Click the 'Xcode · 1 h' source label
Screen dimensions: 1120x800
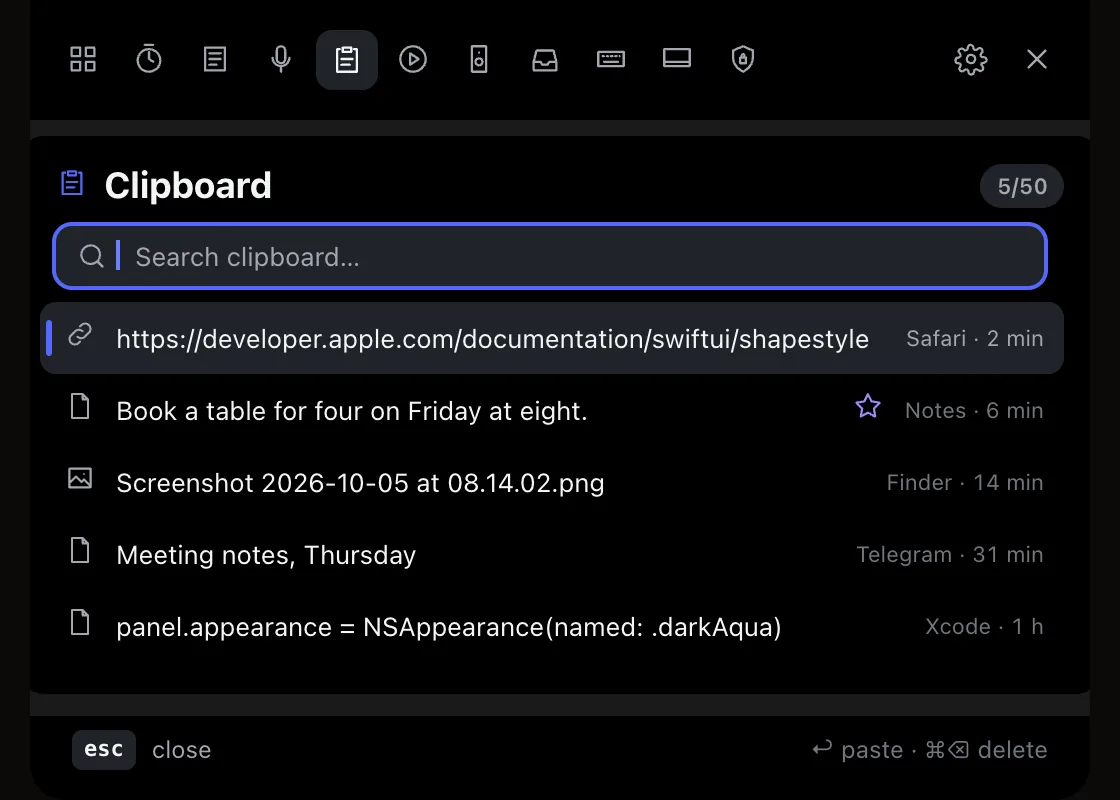click(x=984, y=627)
